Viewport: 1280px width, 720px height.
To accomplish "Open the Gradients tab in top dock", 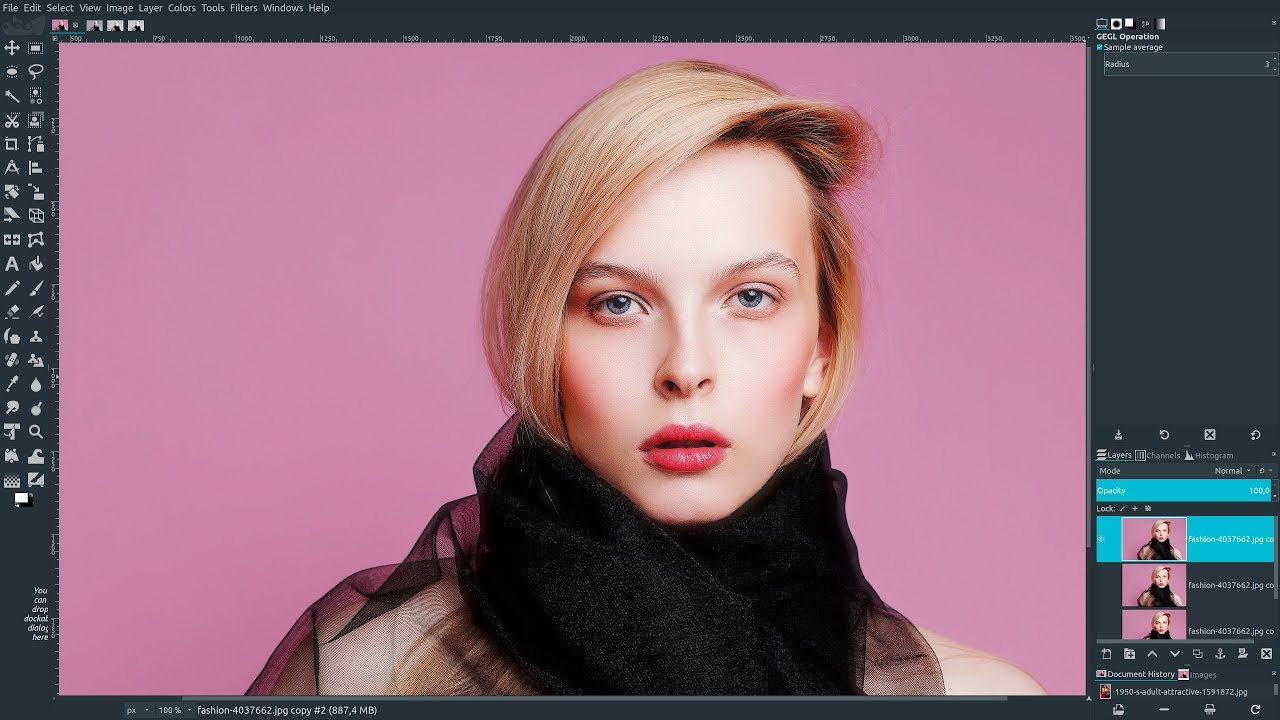I will click(x=1159, y=23).
